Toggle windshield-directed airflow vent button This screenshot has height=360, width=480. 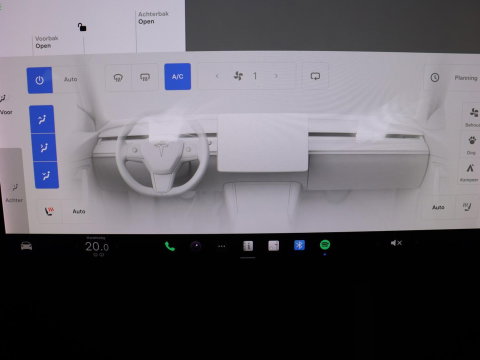pos(42,119)
